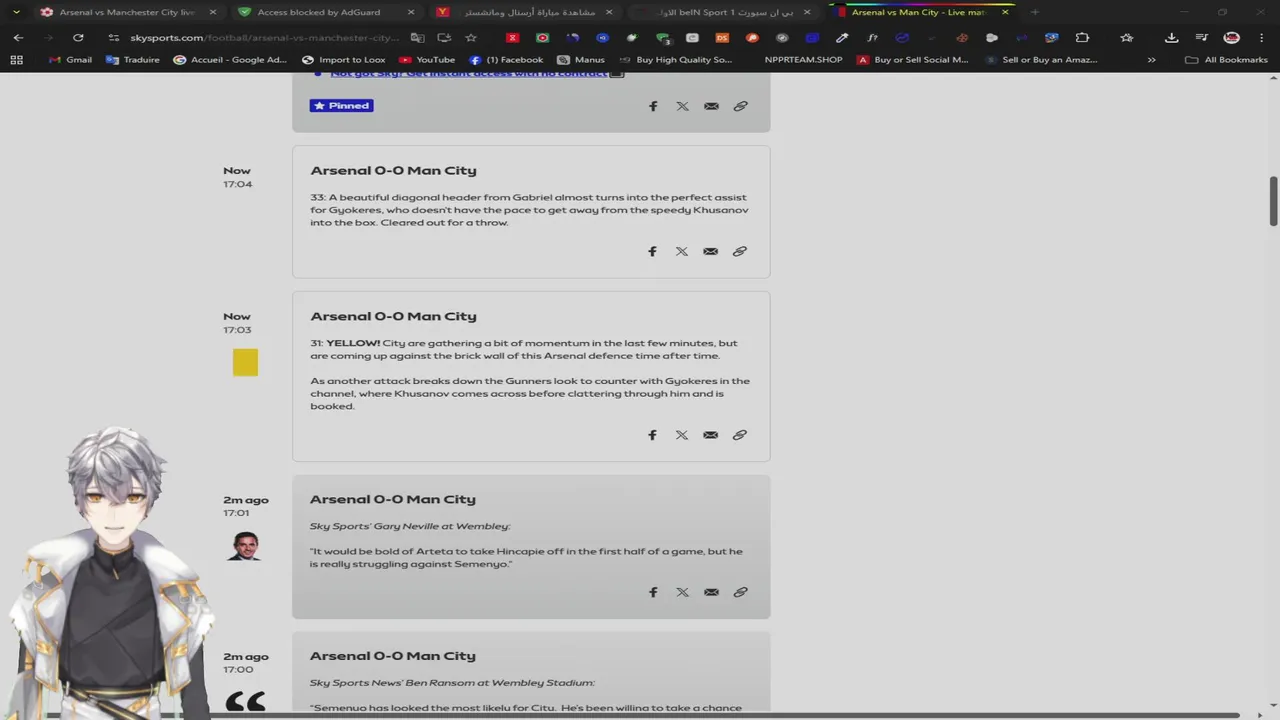Reload the Sky Sports page
The height and width of the screenshot is (720, 1280).
tap(78, 37)
